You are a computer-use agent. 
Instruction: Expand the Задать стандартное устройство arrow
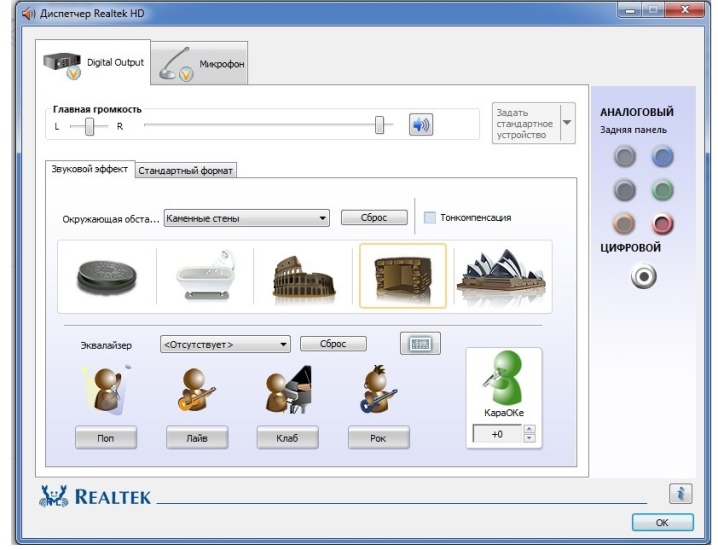pos(567,123)
